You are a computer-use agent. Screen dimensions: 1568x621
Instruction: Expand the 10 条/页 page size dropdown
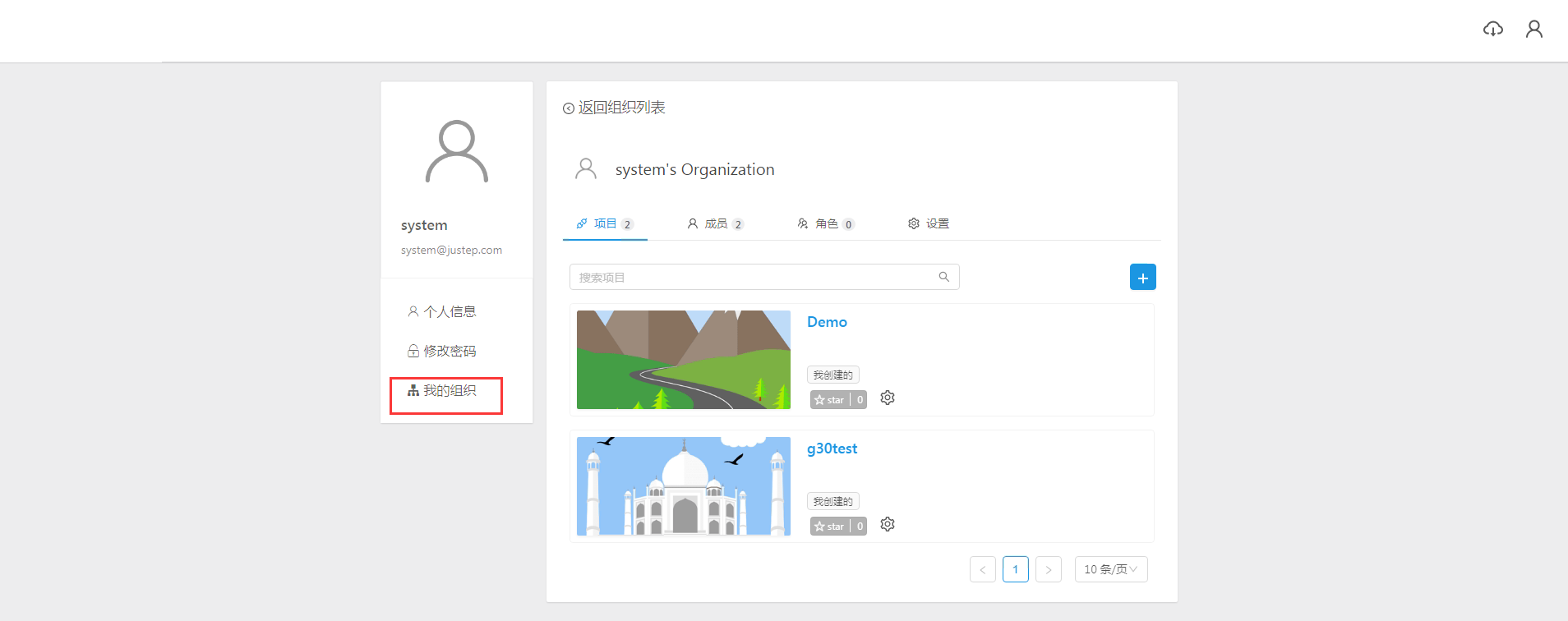click(1111, 569)
